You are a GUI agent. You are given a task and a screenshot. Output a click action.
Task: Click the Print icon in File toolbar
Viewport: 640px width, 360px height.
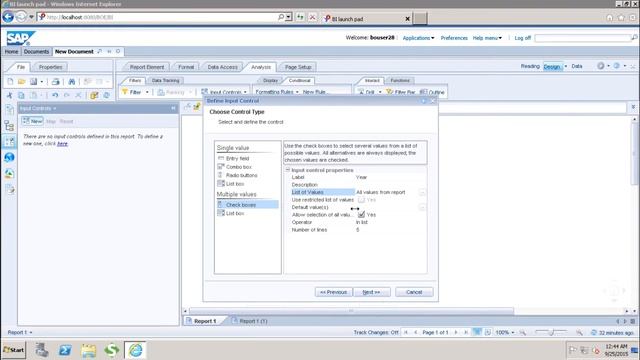(56, 82)
